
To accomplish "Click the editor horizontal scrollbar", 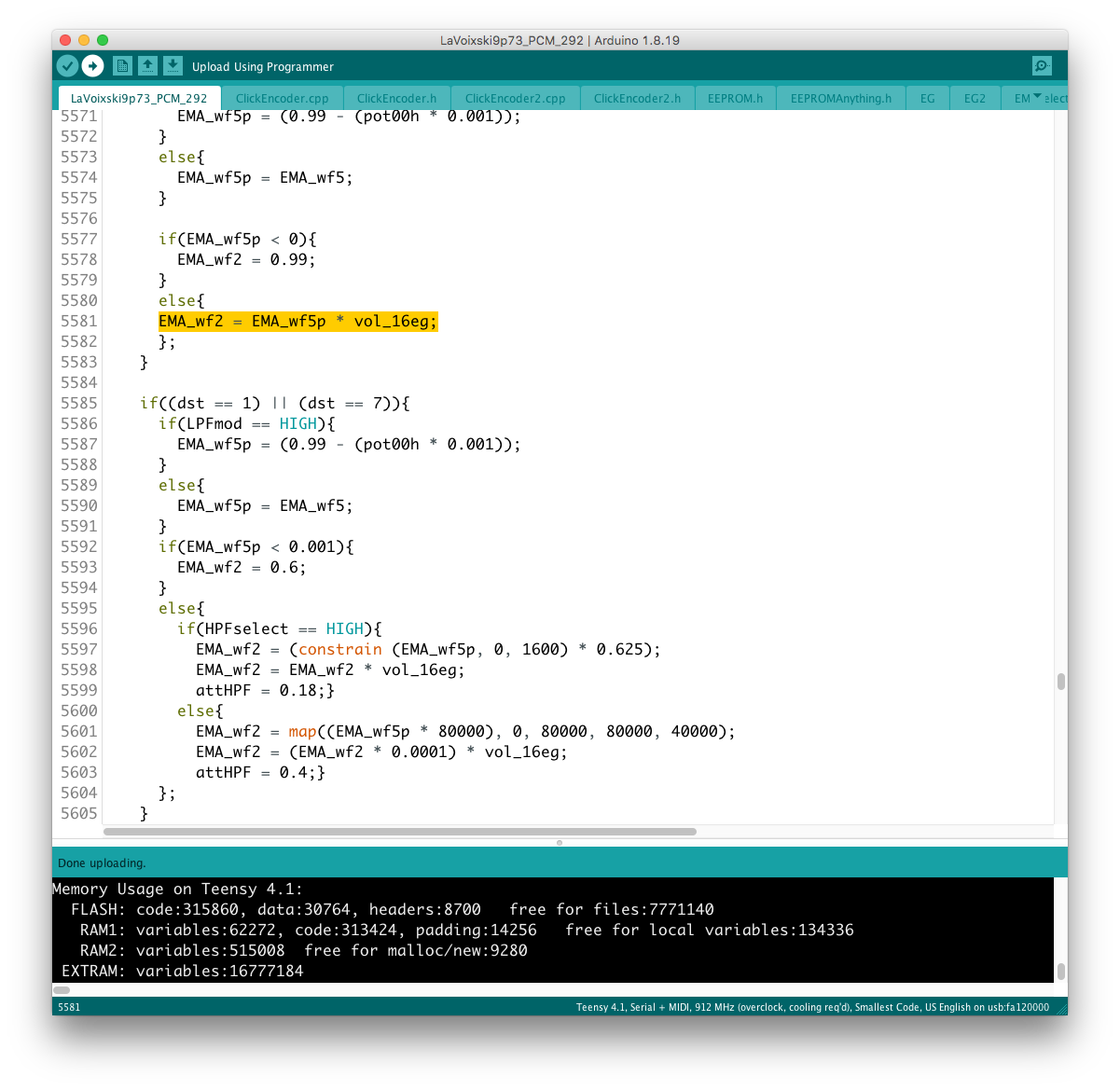I will click(x=399, y=831).
